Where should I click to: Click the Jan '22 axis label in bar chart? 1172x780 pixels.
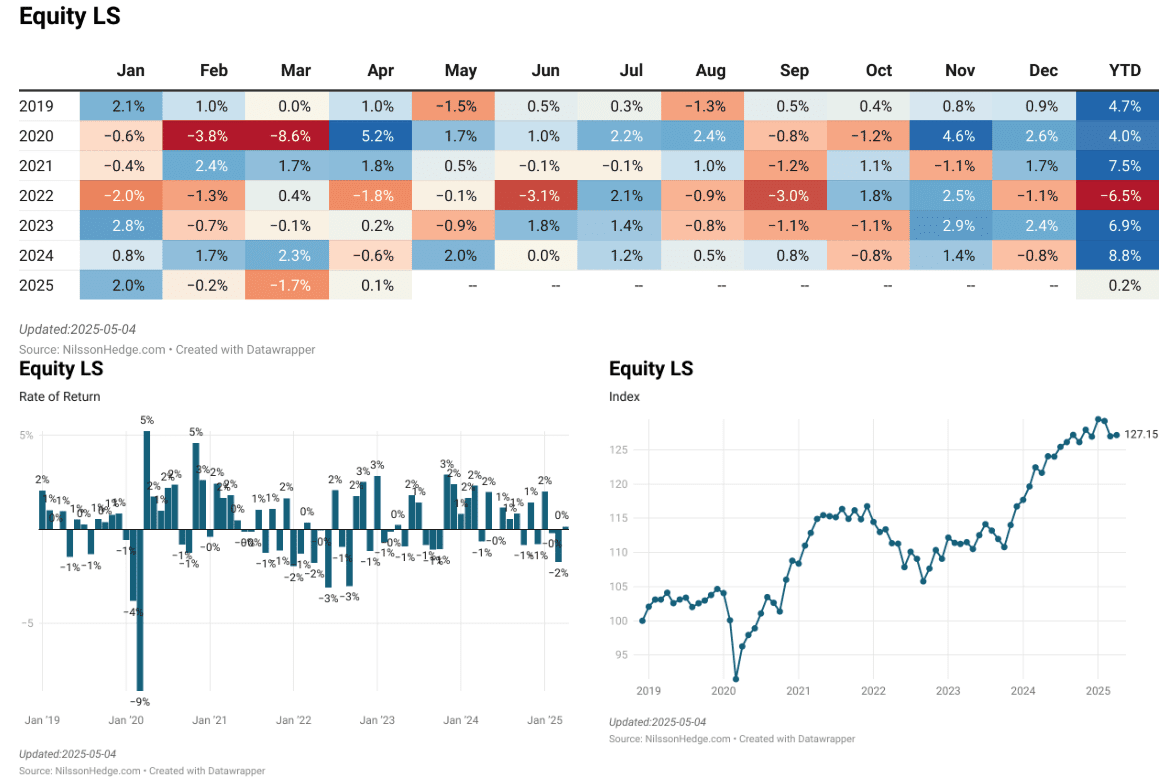pos(294,720)
